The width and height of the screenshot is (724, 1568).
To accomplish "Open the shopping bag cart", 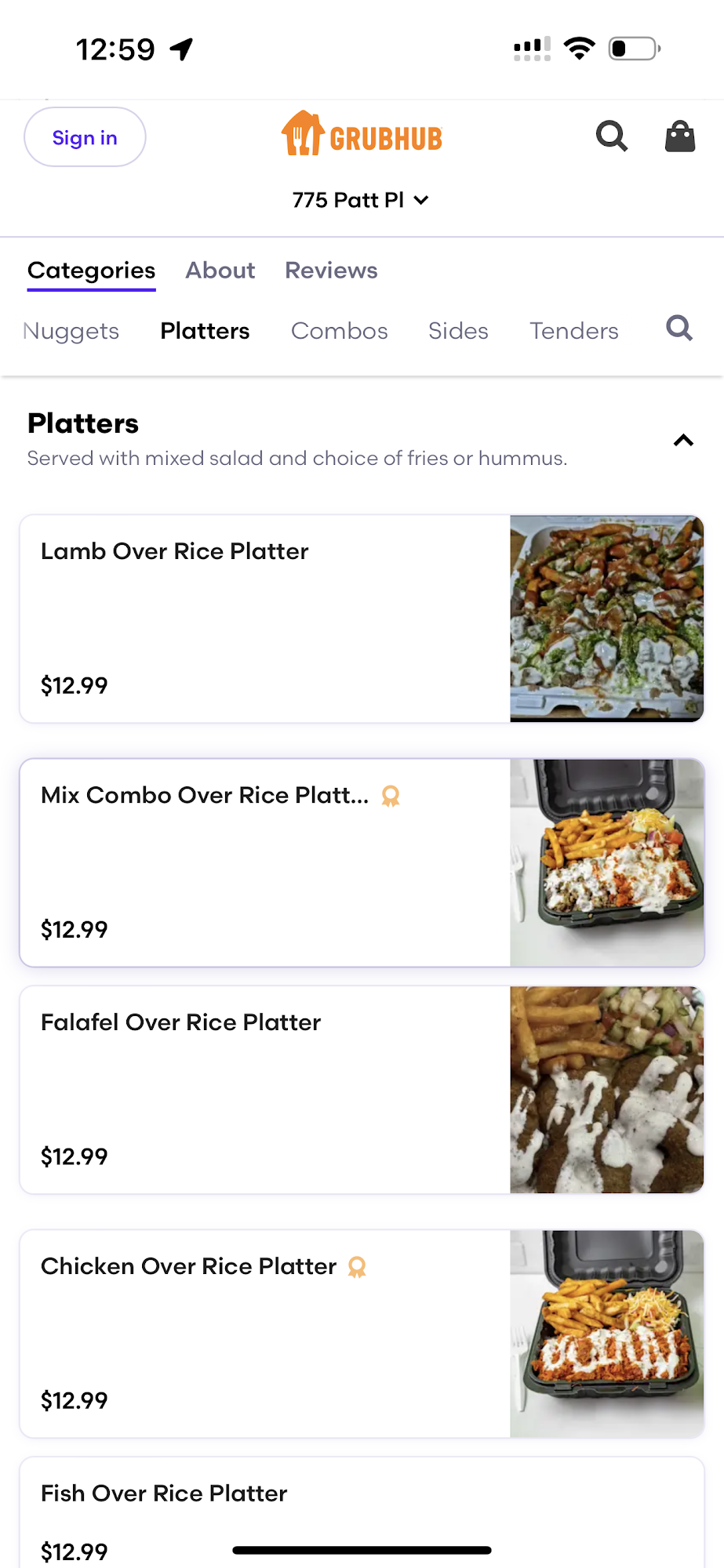I will coord(679,136).
